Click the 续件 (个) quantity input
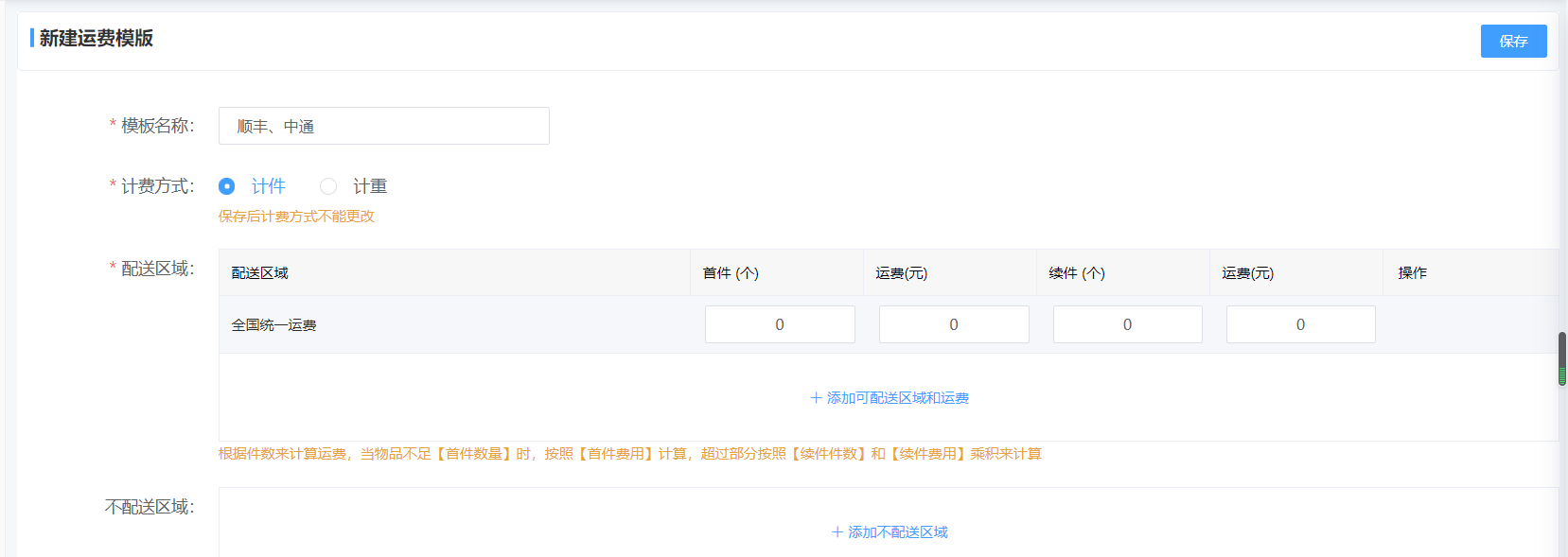The height and width of the screenshot is (557, 1568). click(1127, 324)
